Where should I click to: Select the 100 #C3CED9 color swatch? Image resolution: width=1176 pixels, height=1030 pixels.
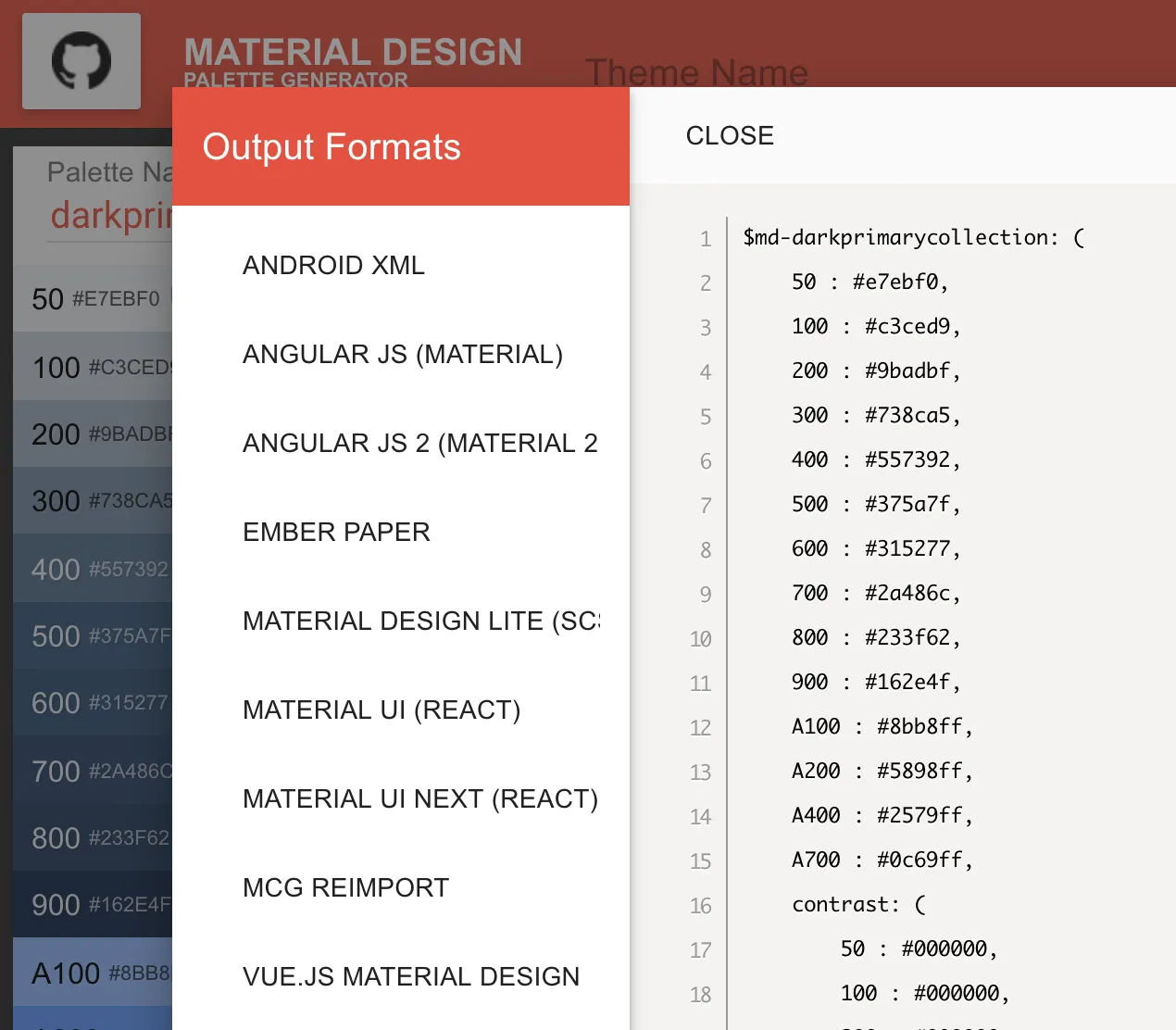click(93, 367)
